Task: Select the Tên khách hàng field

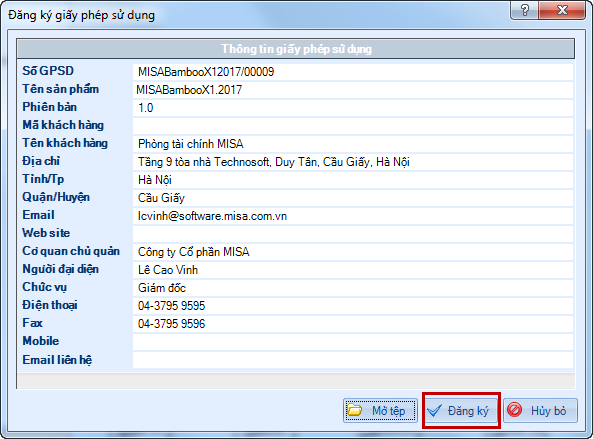Action: [x=353, y=144]
